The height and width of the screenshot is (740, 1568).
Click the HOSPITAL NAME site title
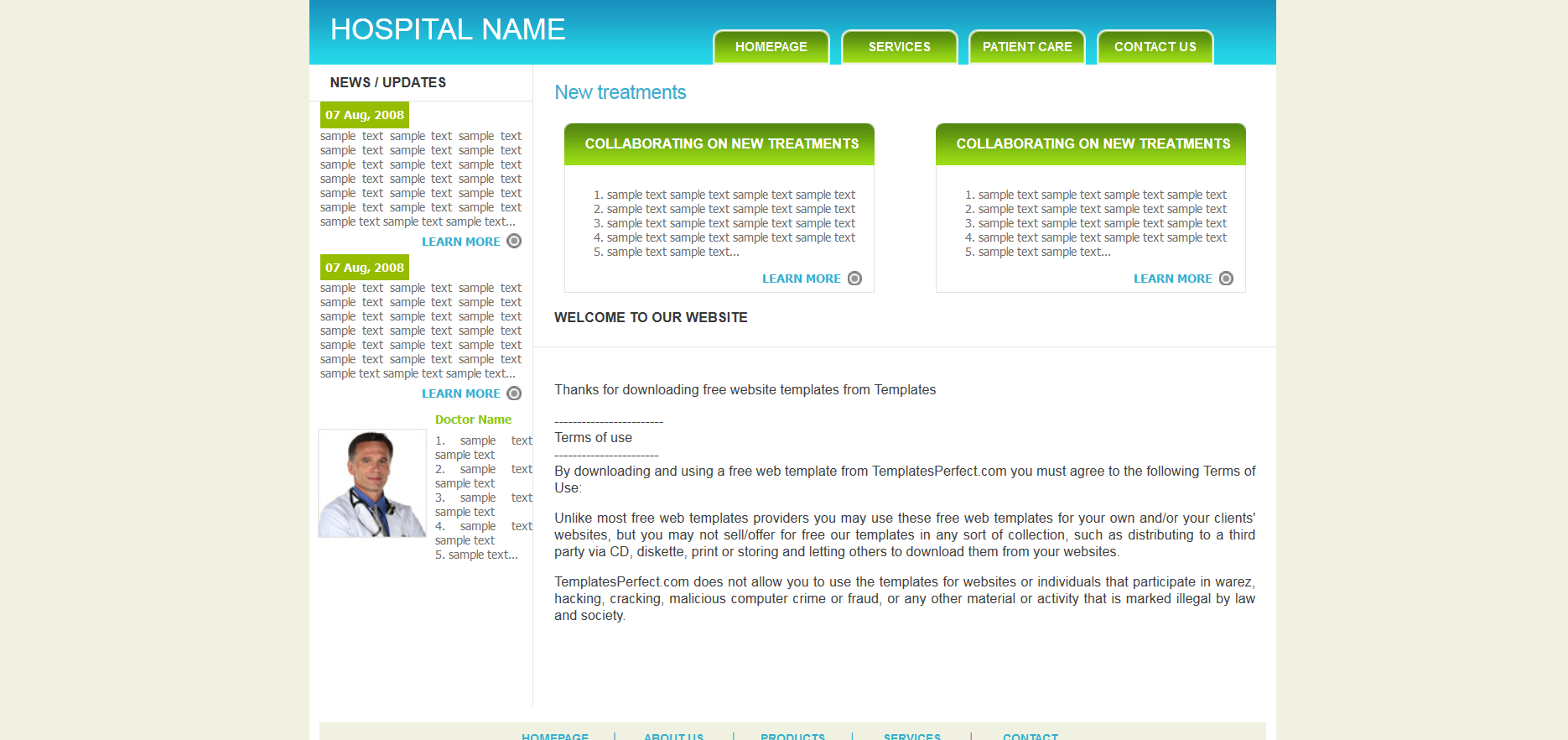click(448, 30)
